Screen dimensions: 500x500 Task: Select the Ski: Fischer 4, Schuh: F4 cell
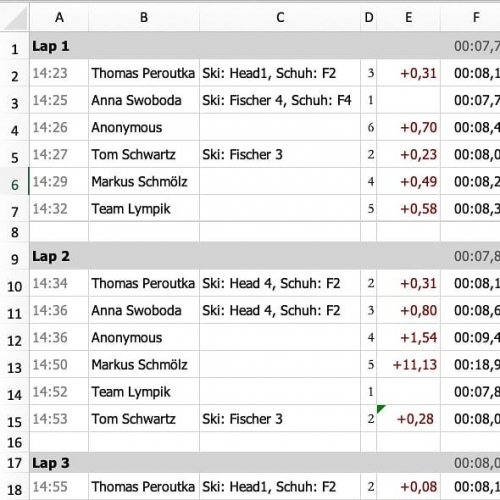[x=280, y=100]
